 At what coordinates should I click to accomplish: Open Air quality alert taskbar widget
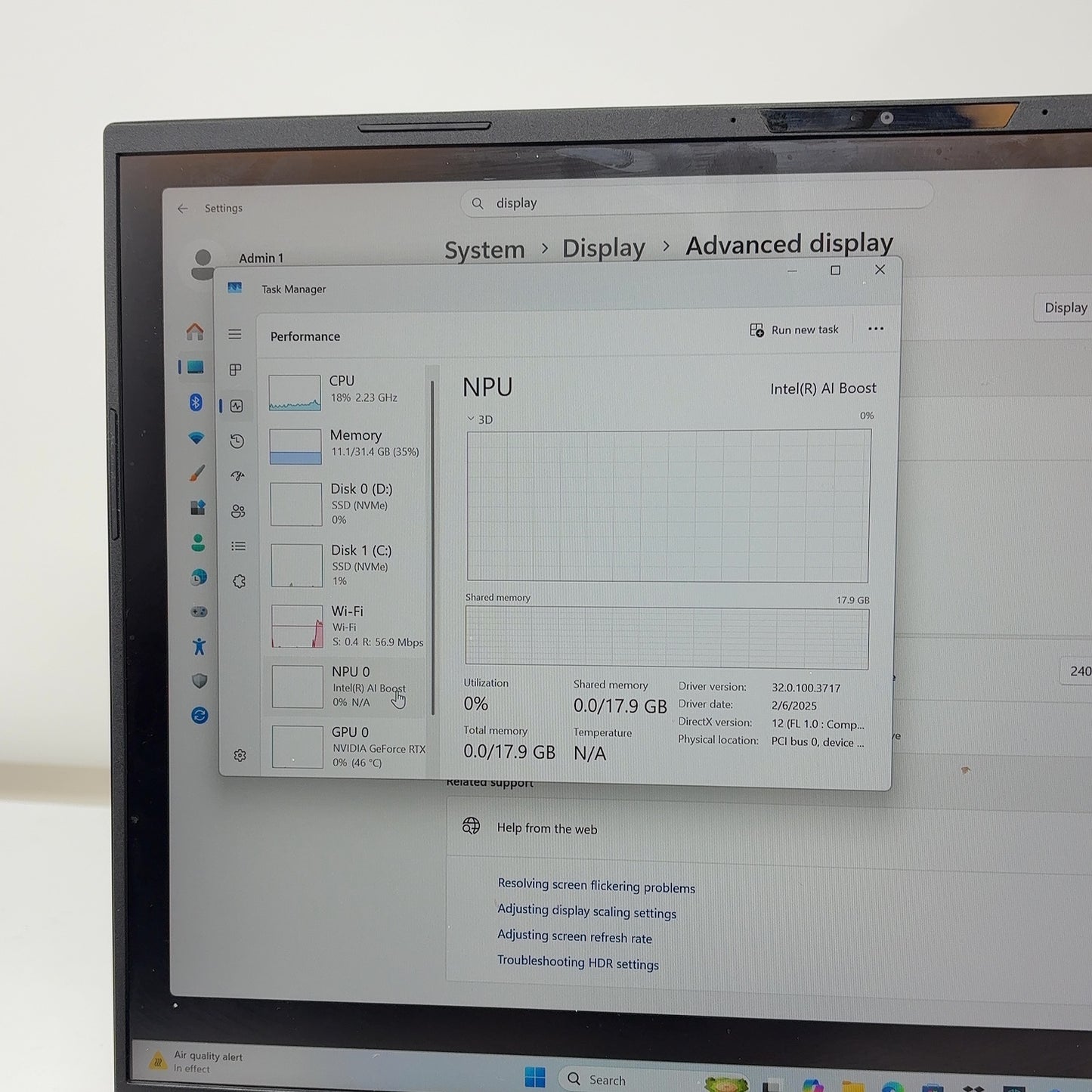click(x=198, y=1061)
